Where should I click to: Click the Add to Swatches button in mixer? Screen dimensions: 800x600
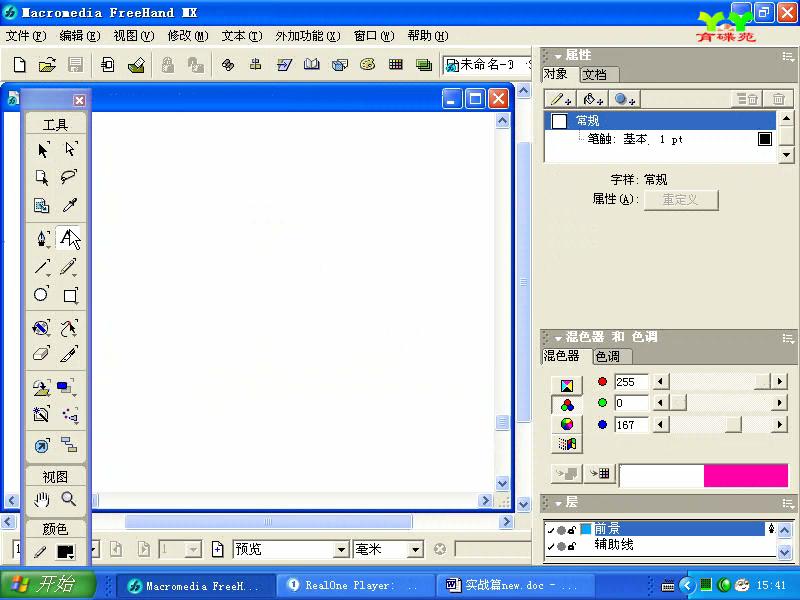[x=599, y=473]
